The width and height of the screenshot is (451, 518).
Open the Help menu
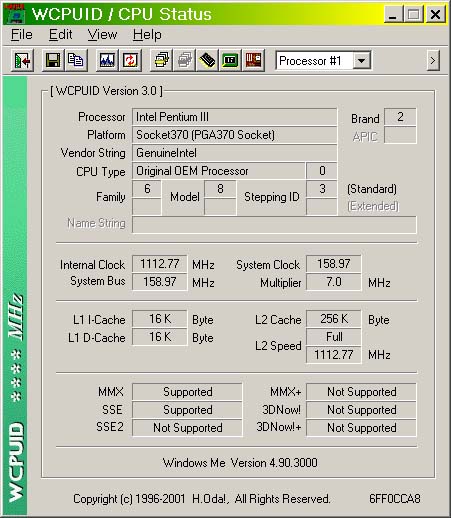(x=147, y=35)
